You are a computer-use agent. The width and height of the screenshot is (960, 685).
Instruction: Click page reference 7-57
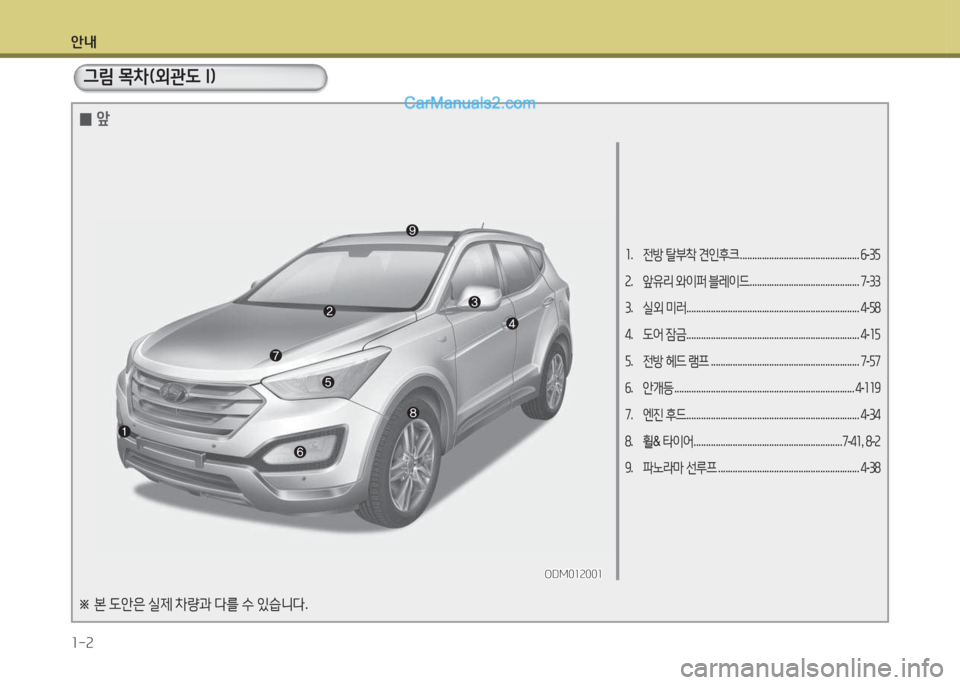point(871,361)
